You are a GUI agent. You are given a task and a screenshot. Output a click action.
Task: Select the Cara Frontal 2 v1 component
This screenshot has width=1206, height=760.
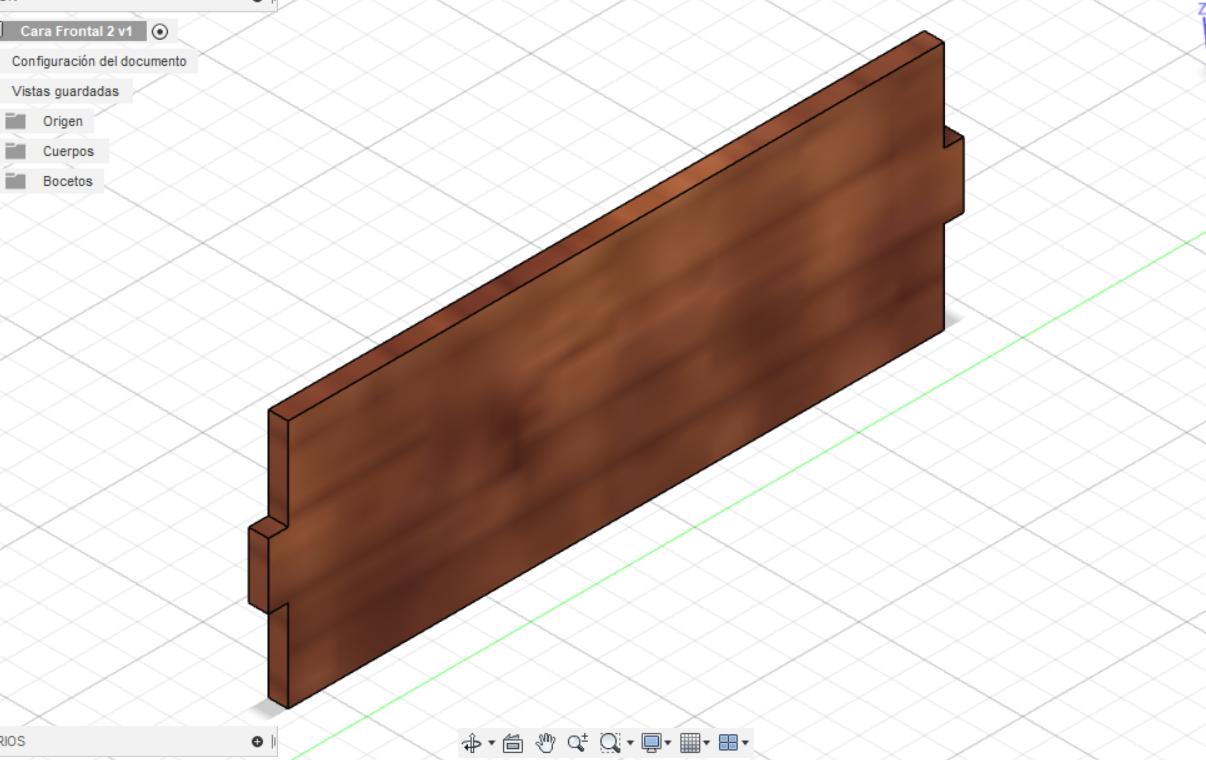(76, 32)
